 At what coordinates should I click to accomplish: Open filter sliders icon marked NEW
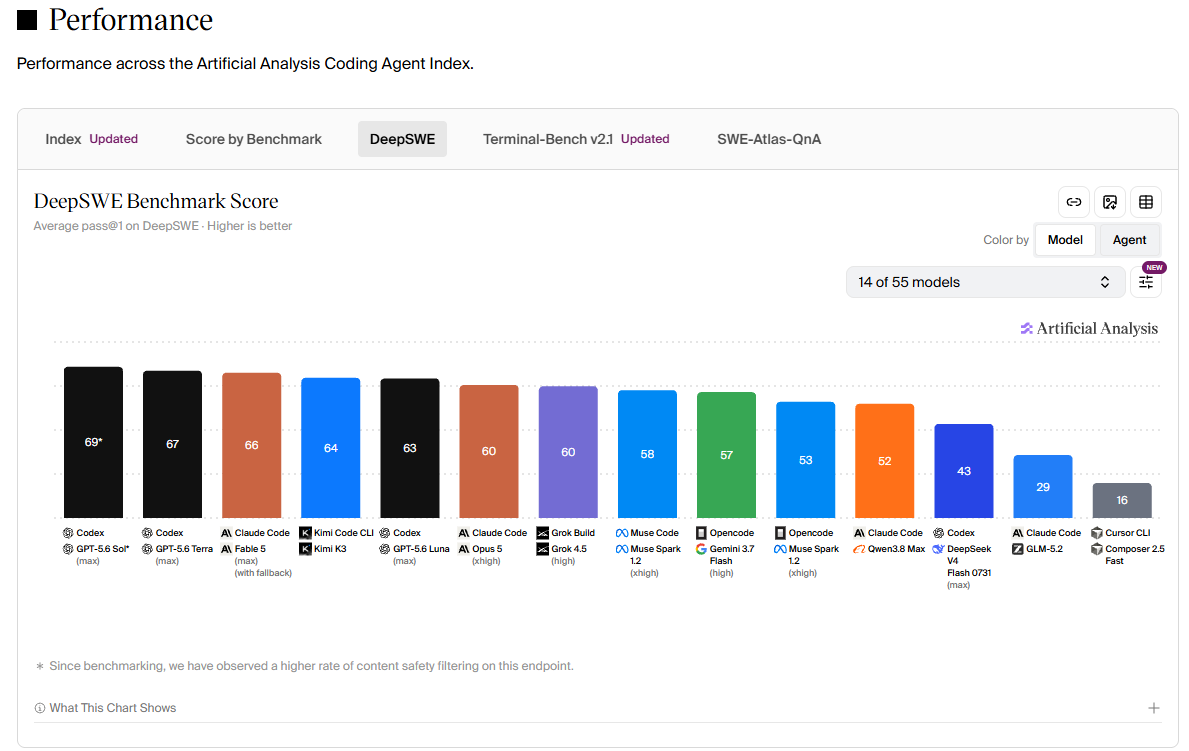click(1146, 282)
